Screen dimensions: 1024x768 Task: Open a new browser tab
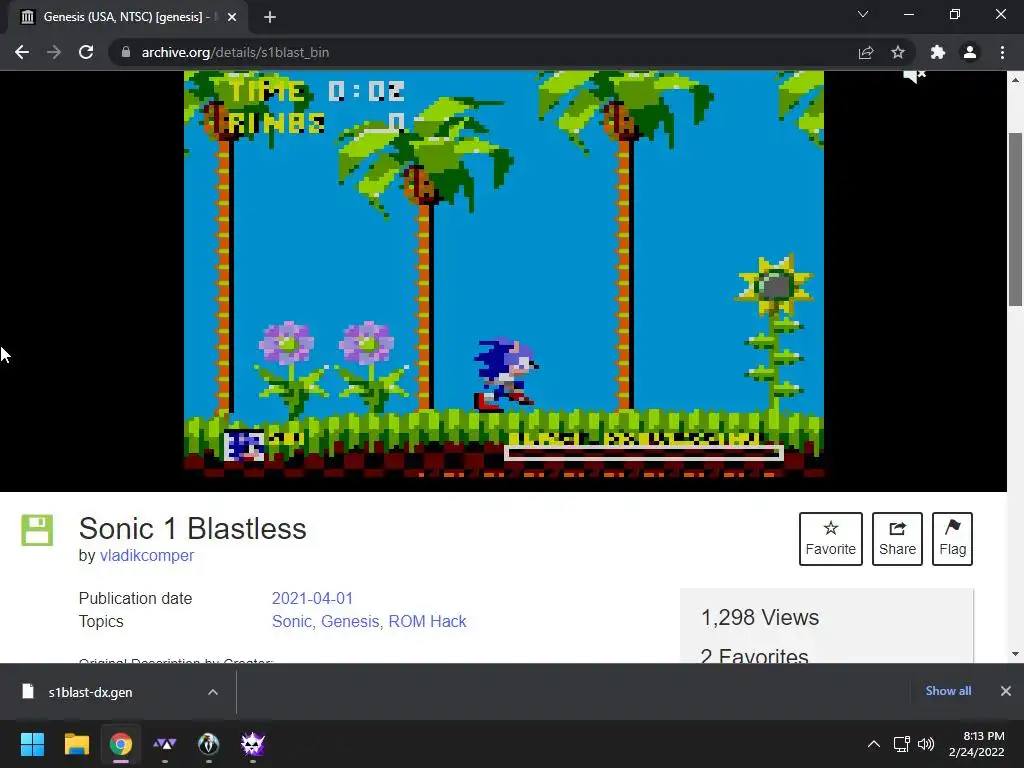tap(270, 17)
